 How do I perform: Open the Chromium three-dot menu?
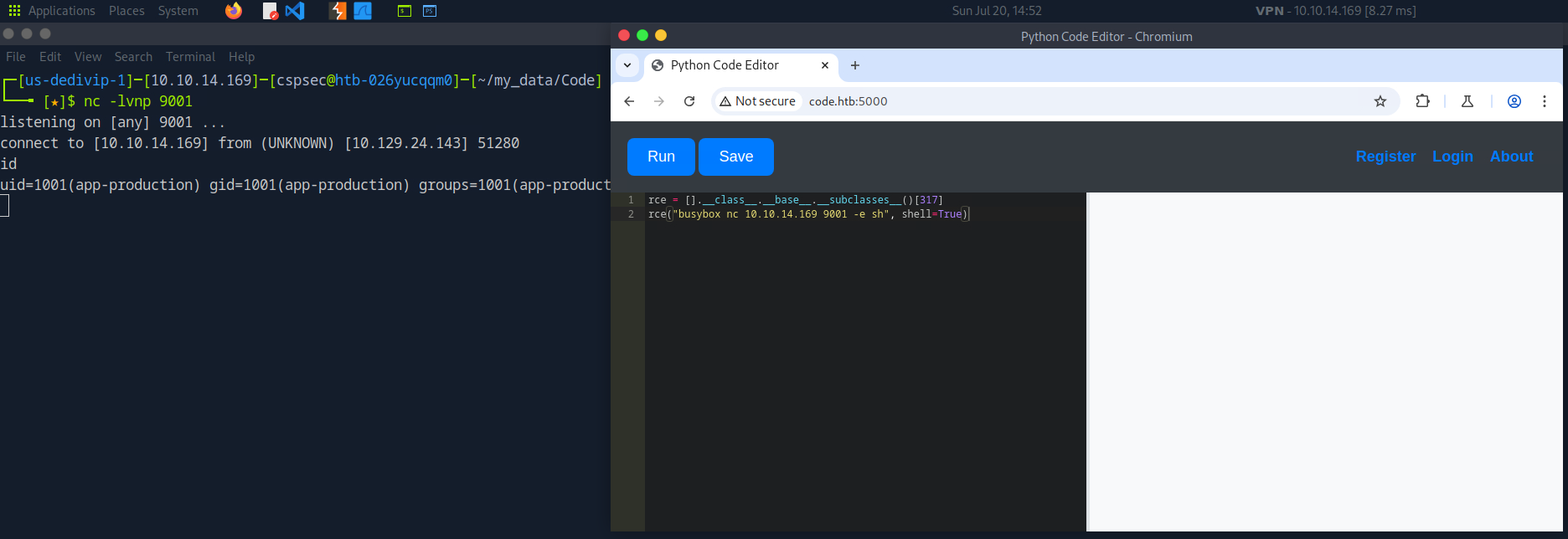[1545, 101]
